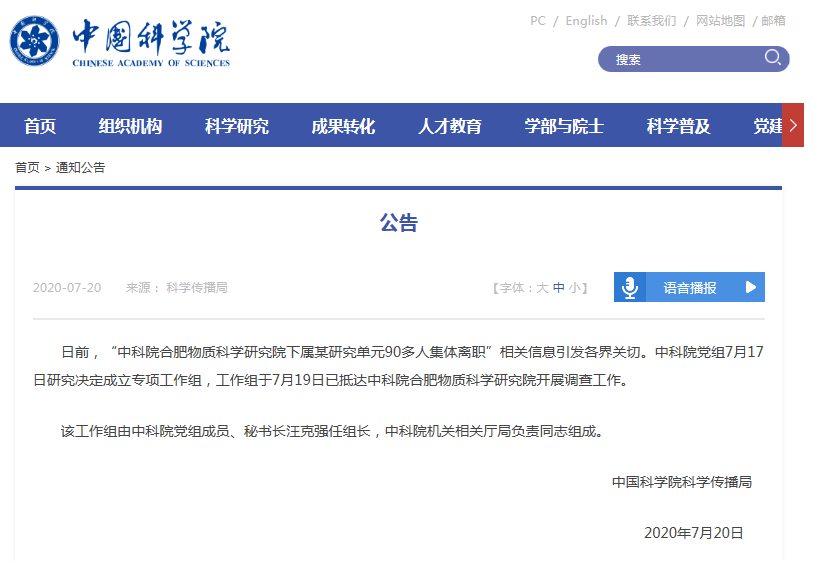The height and width of the screenshot is (561, 814).
Task: Expand more nav items with red arrow
Action: (793, 125)
